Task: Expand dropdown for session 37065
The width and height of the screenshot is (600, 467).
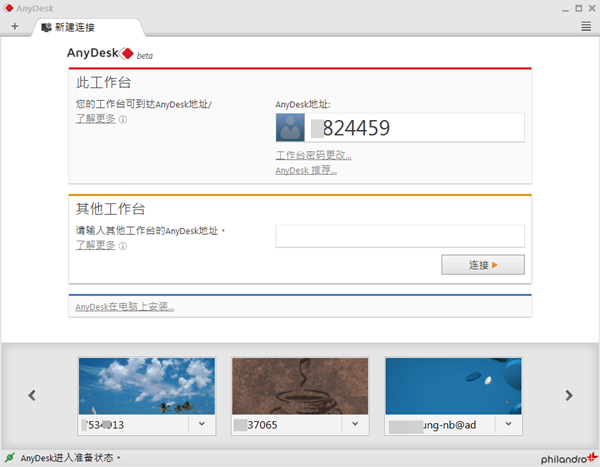Action: point(355,424)
